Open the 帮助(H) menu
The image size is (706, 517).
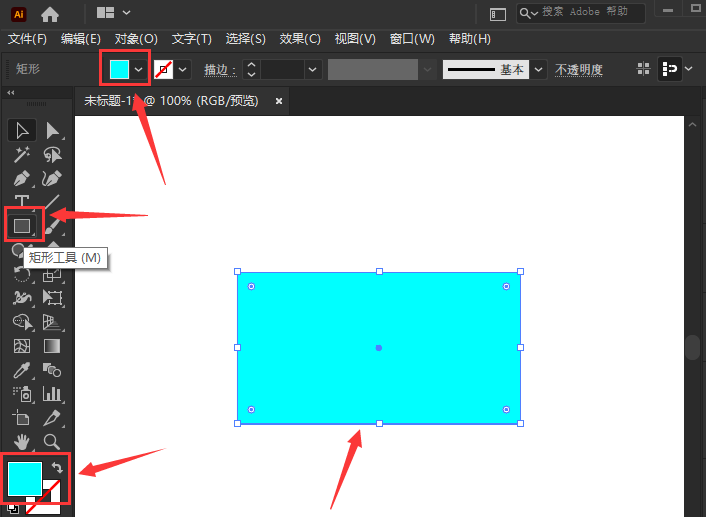click(470, 39)
